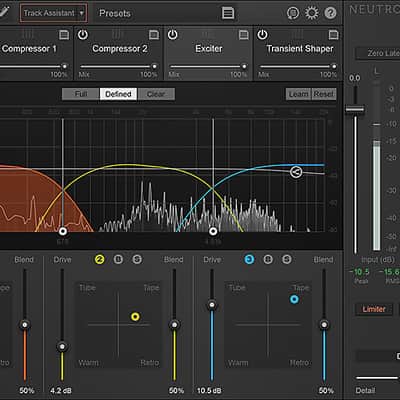Toggle Compressor 2 power button
This screenshot has width=400, height=400.
[x=83, y=35]
